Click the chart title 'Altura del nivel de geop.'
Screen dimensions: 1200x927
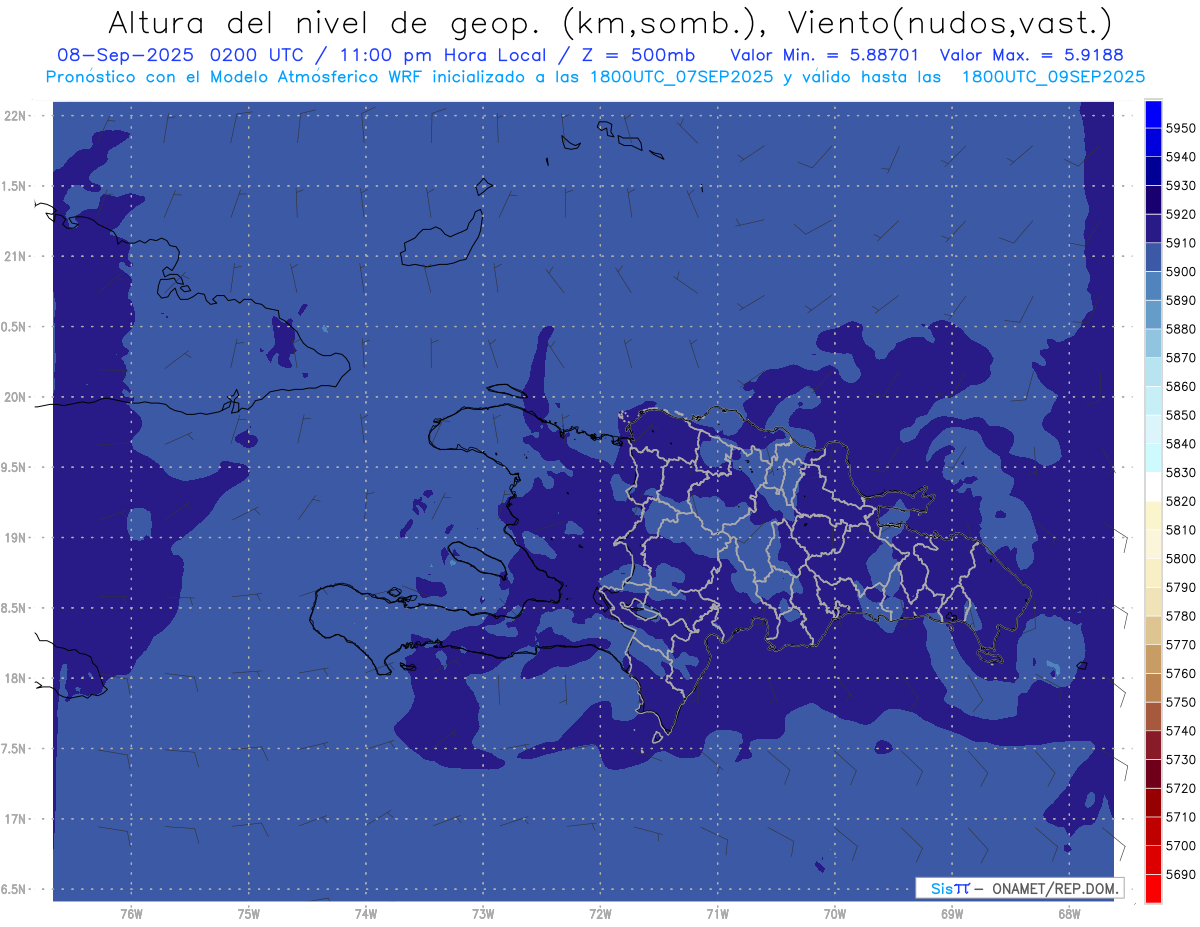[325, 22]
